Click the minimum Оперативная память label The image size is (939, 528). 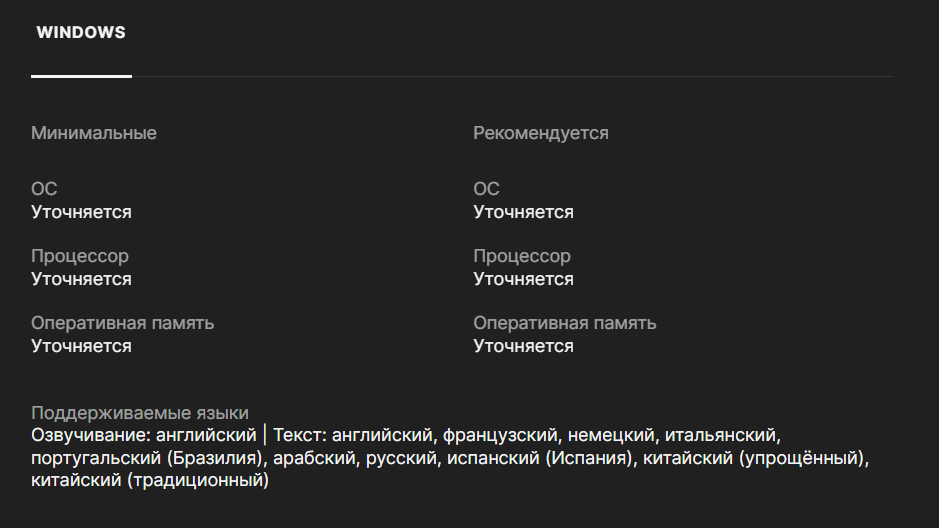coord(123,323)
